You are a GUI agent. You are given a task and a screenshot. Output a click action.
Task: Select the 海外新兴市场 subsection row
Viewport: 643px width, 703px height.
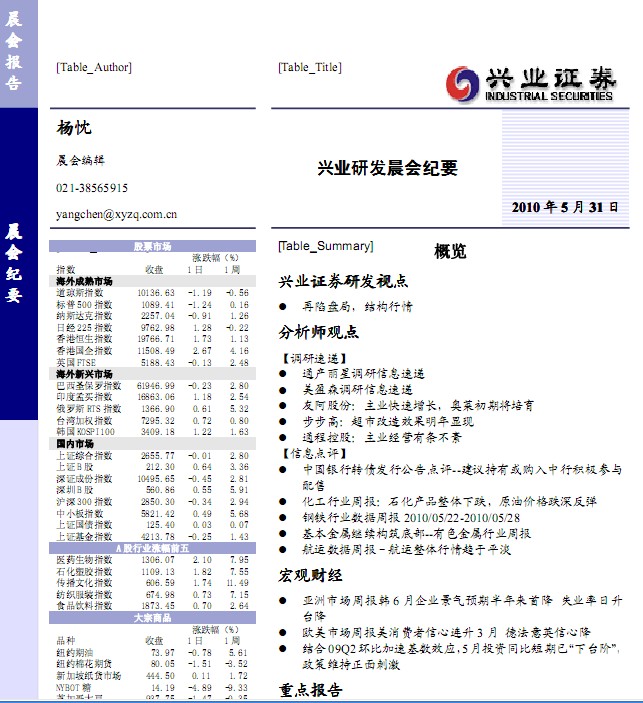click(84, 372)
